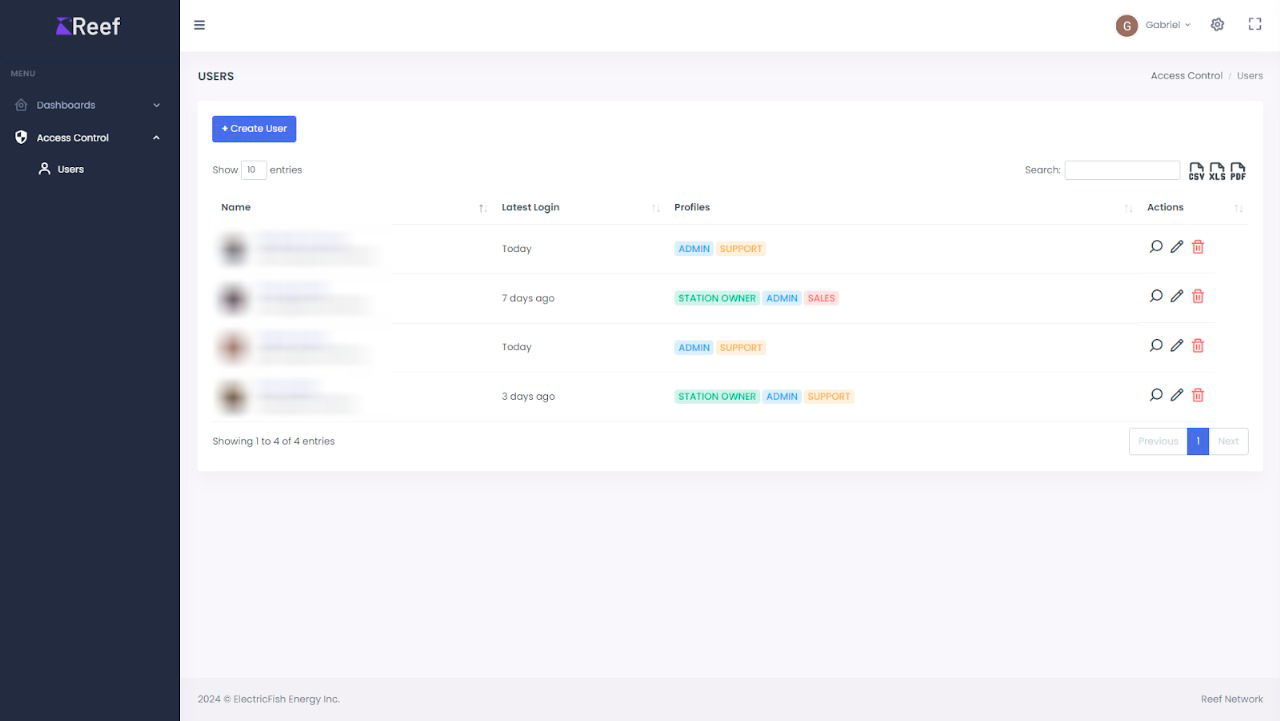Edit the user who logged in 7 days ago
This screenshot has width=1280, height=721.
click(1177, 297)
